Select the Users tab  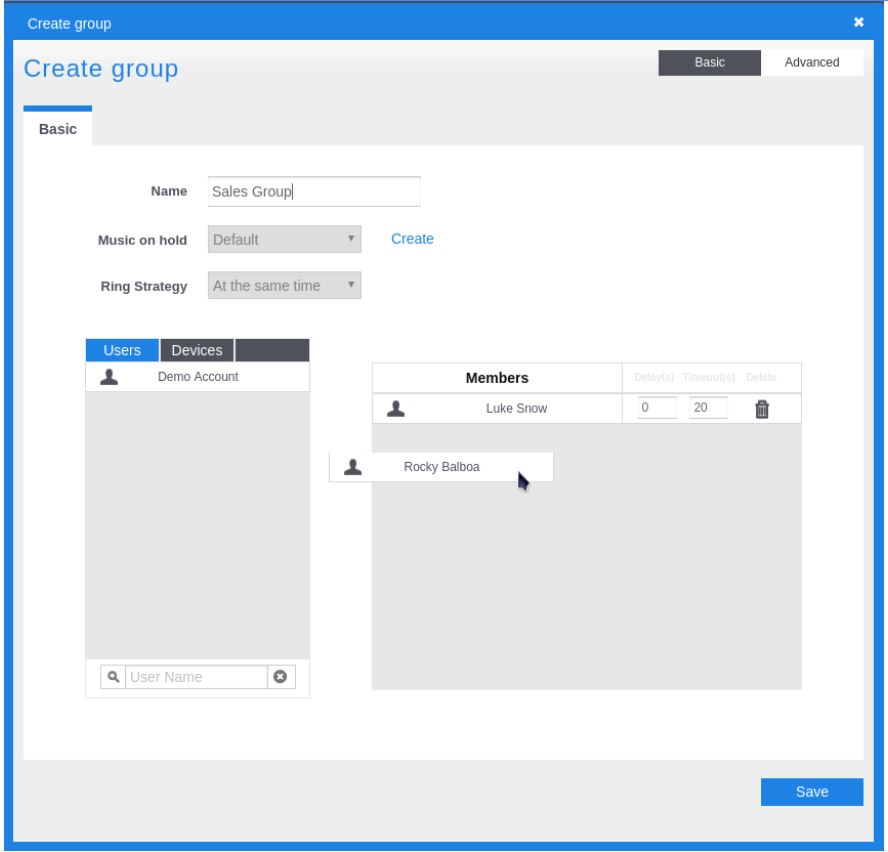[122, 350]
